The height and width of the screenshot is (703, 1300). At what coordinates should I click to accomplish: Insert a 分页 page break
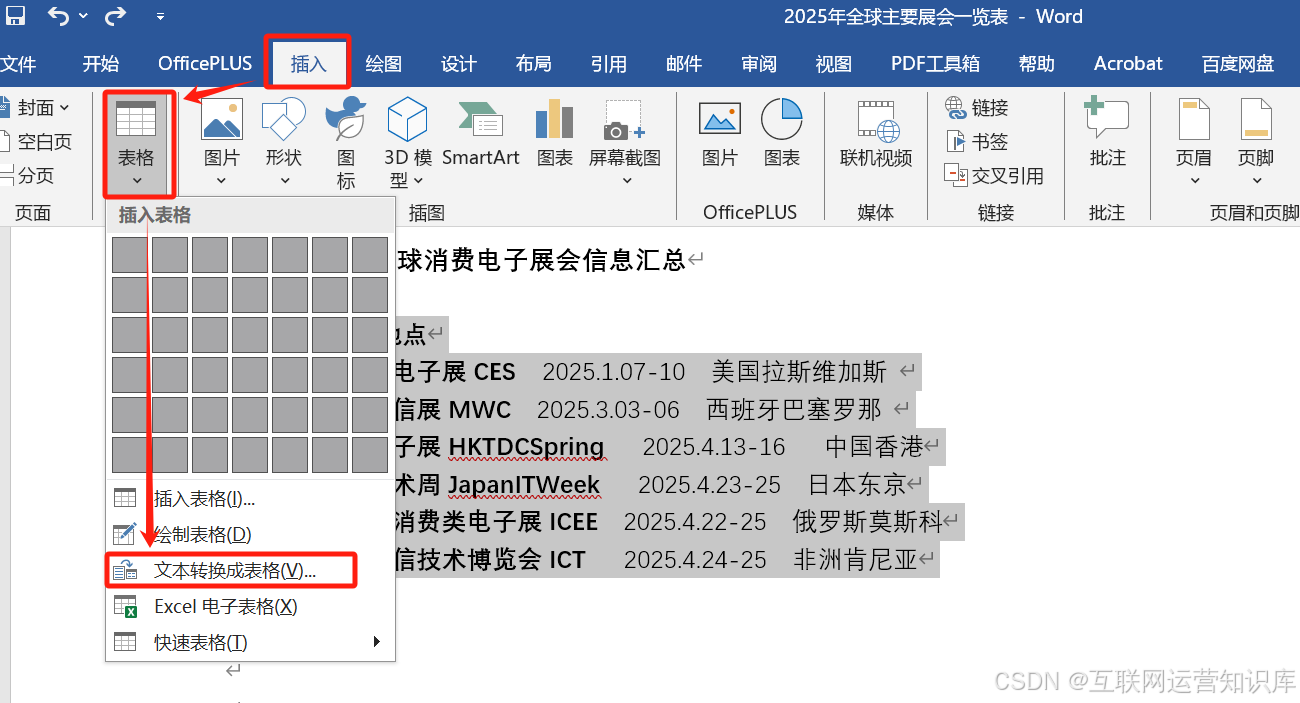point(28,176)
